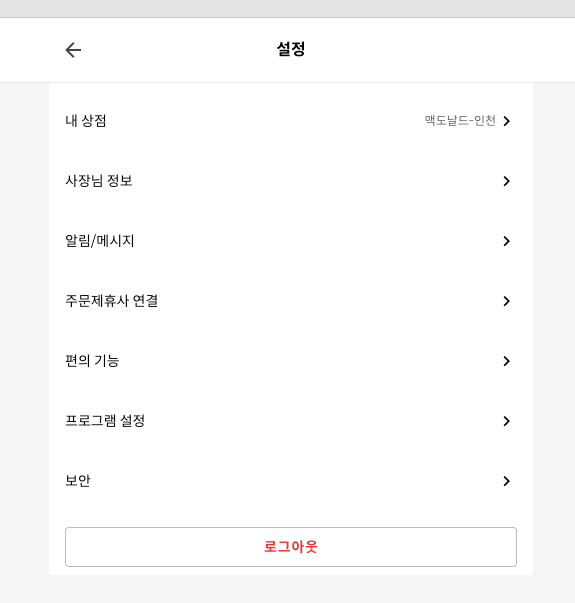
Task: Click the chevron beside 맥도날드-인천
Action: point(507,121)
